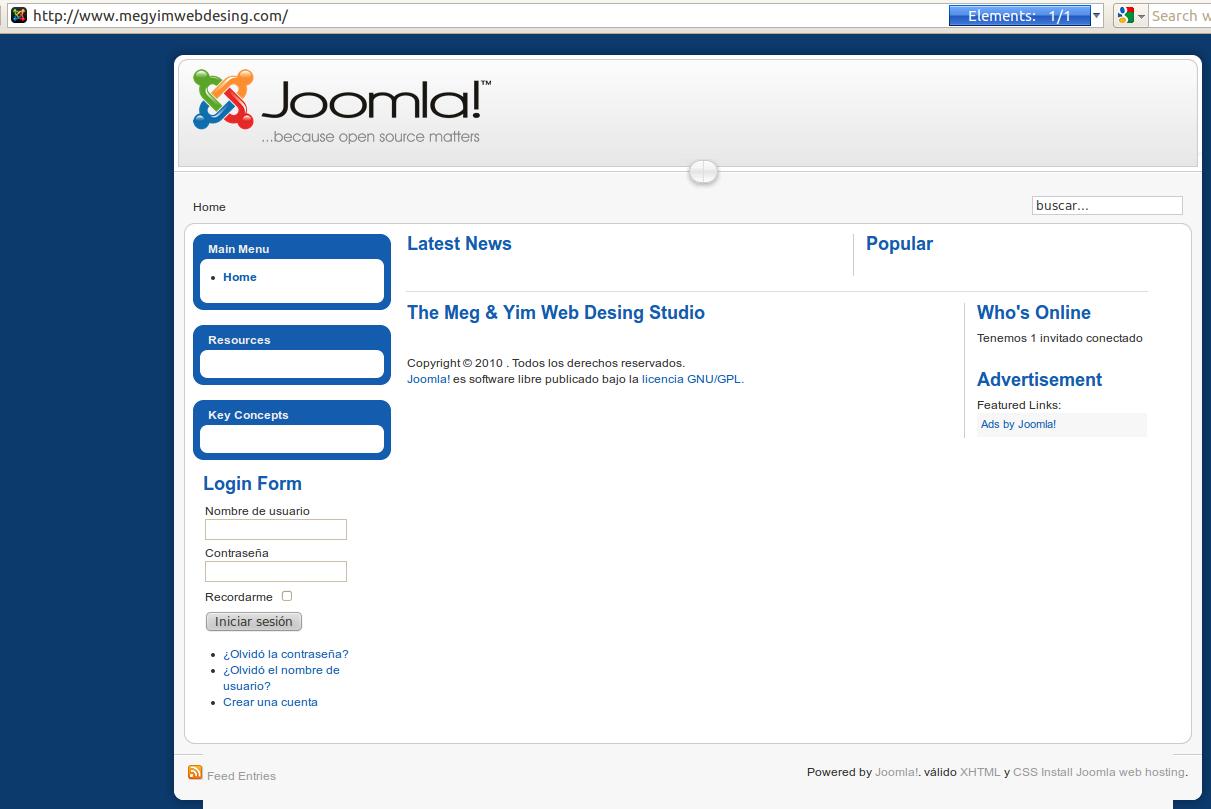Screen dimensions: 1211x809
Task: Open the licencia GNU/GPL link
Action: [692, 379]
